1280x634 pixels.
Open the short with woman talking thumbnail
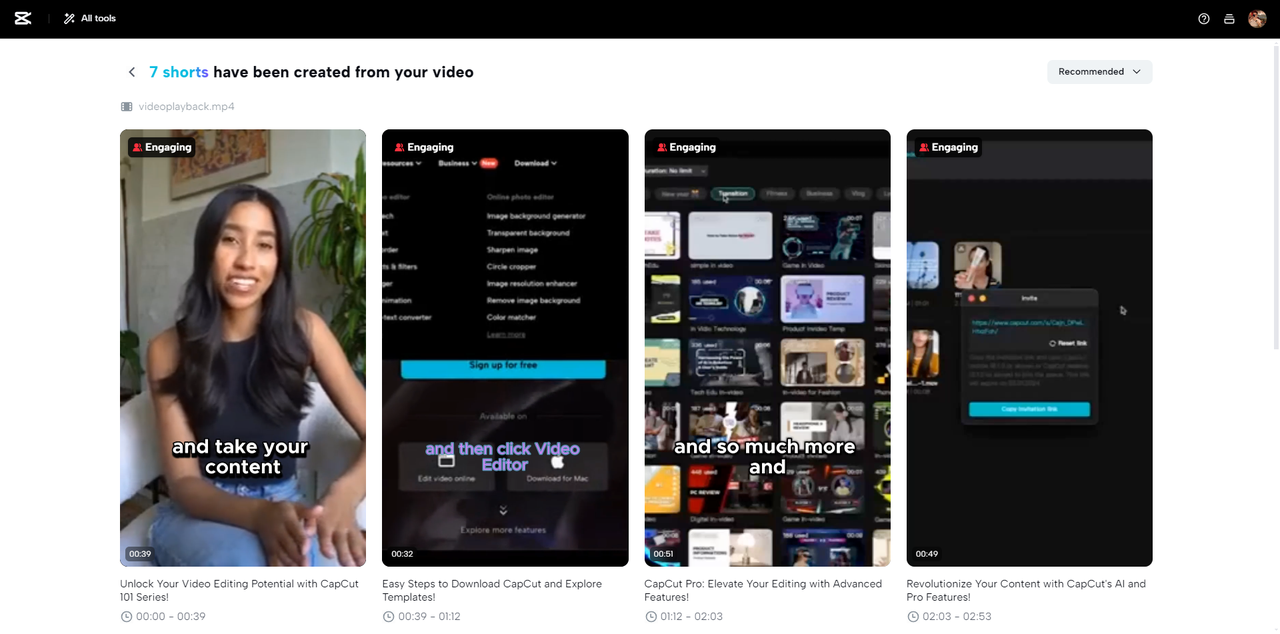click(x=243, y=348)
